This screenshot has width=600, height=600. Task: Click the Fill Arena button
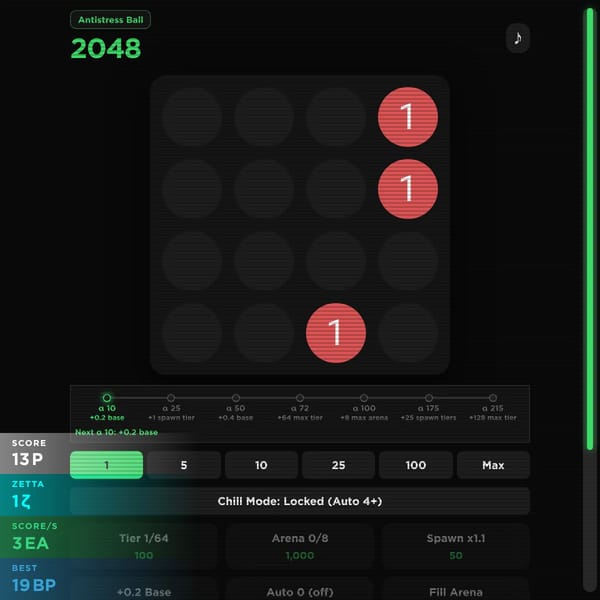(x=455, y=589)
